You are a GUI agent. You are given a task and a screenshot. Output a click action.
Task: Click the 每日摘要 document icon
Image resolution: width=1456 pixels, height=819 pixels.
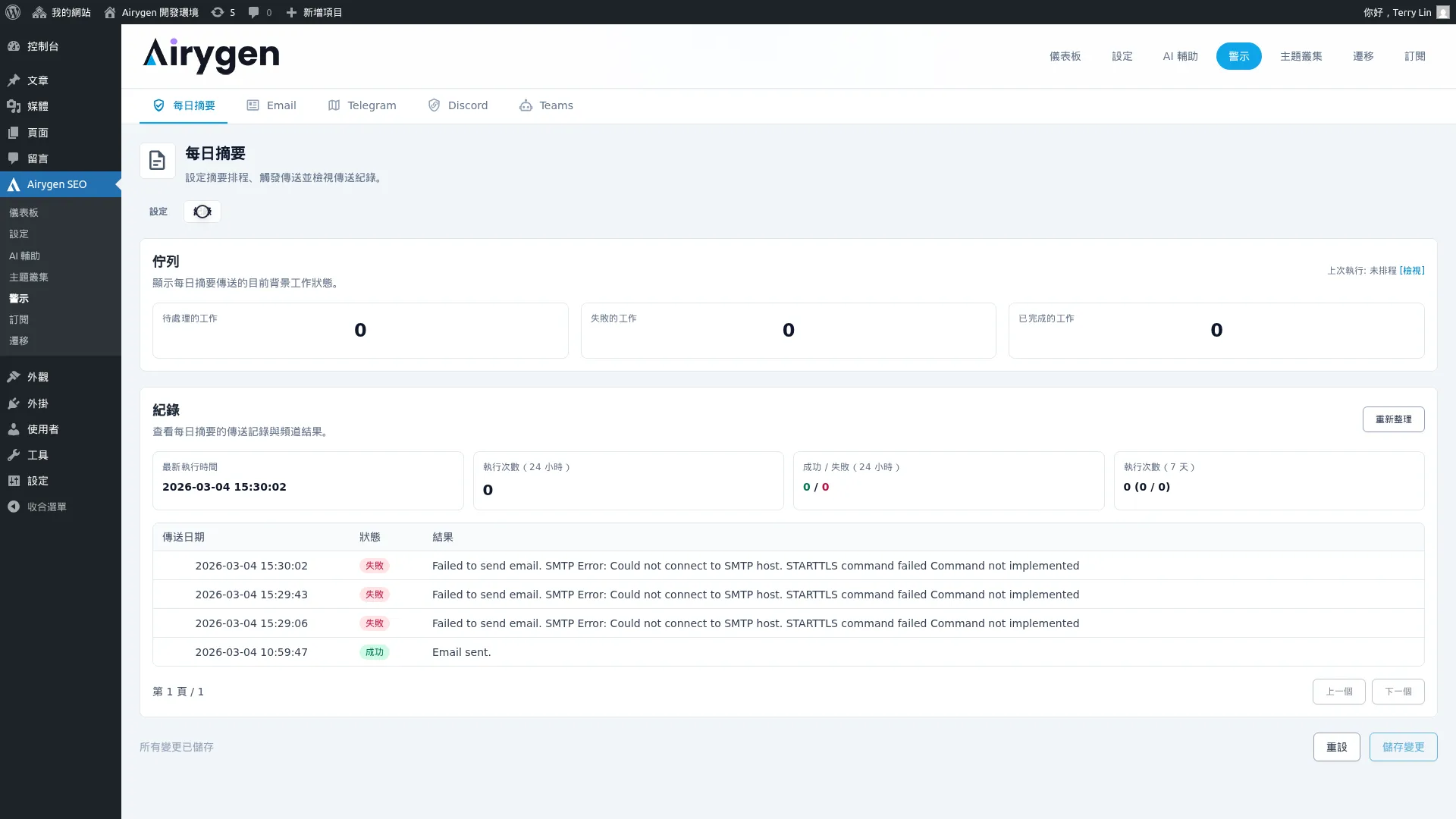[157, 161]
